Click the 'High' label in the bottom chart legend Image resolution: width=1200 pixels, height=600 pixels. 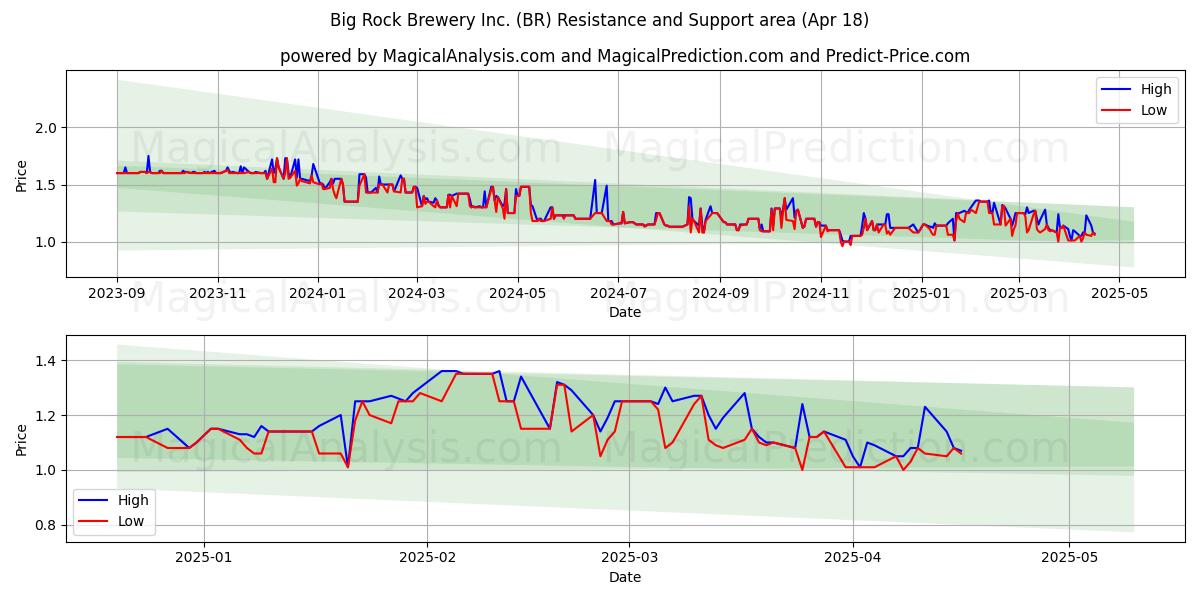[133, 500]
